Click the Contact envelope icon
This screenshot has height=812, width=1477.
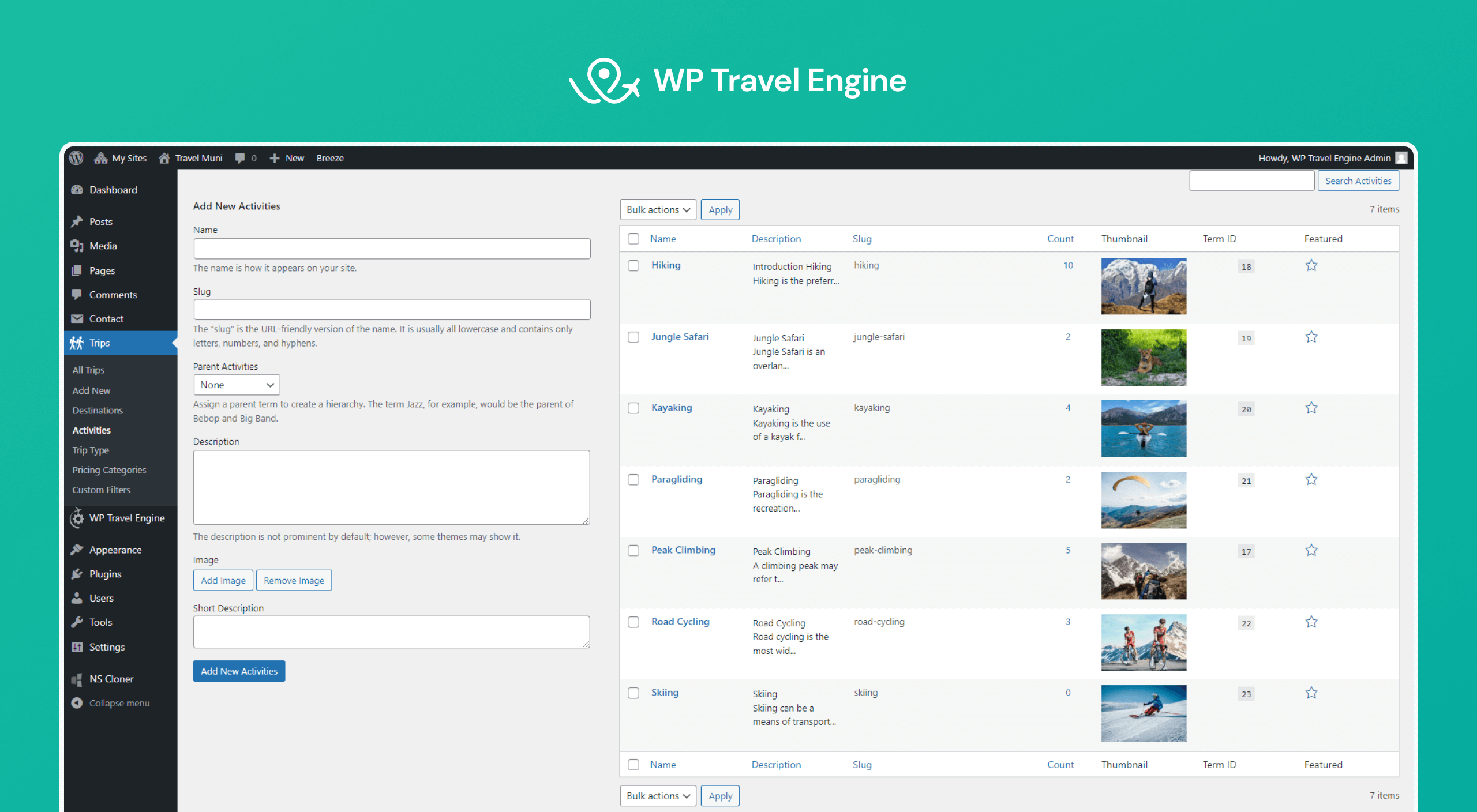click(x=77, y=319)
